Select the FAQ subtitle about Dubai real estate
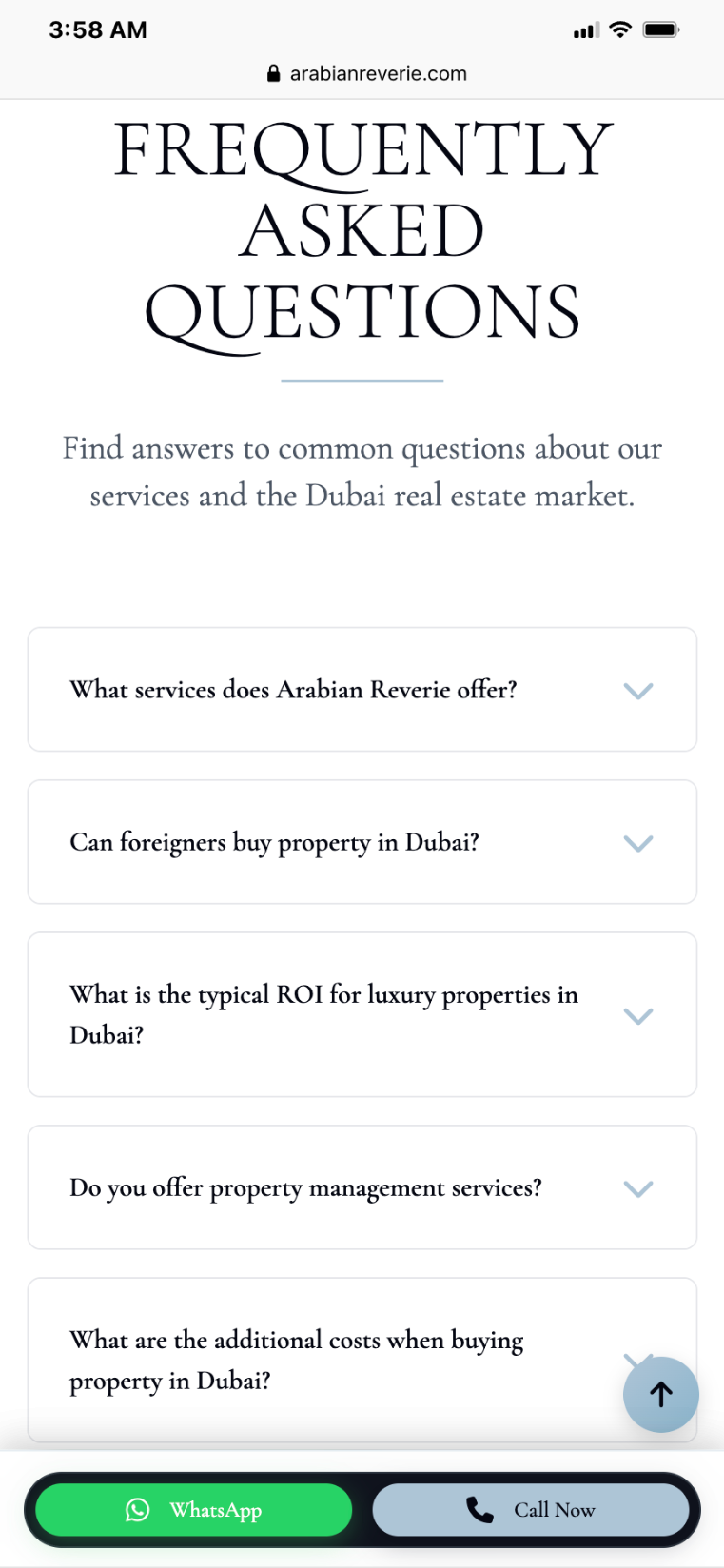Image resolution: width=724 pixels, height=1568 pixels. point(362,471)
